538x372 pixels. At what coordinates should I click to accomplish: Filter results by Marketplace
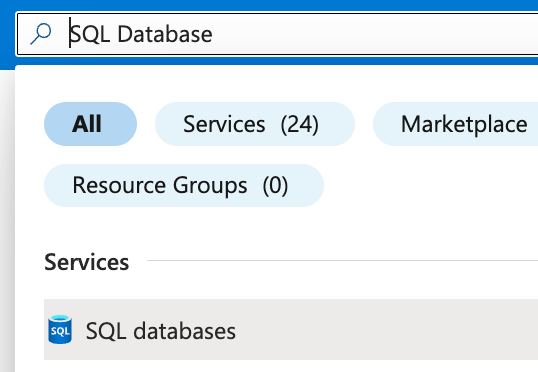(x=456, y=124)
